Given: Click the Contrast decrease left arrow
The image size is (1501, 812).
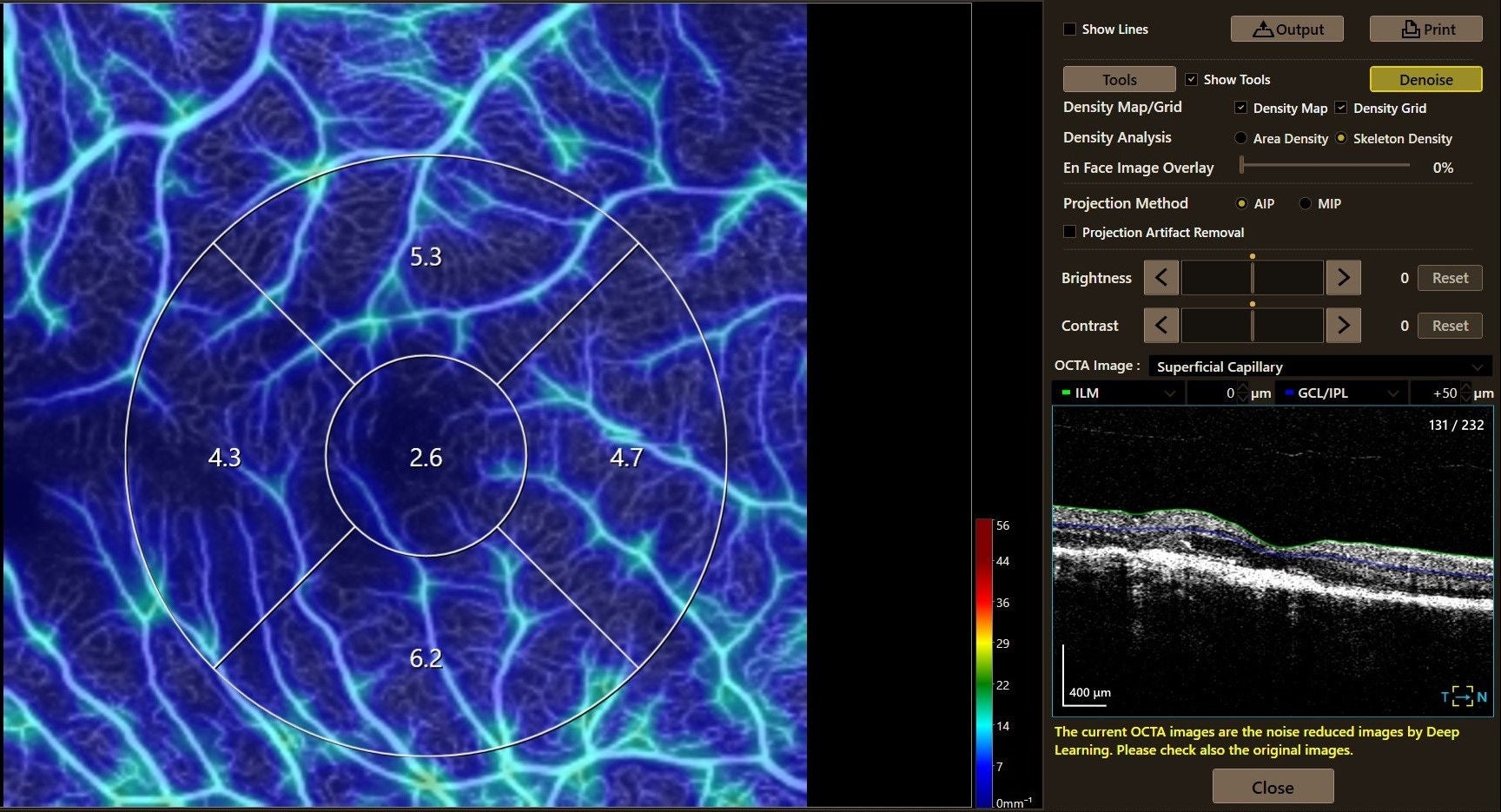Looking at the screenshot, I should click(x=1160, y=326).
